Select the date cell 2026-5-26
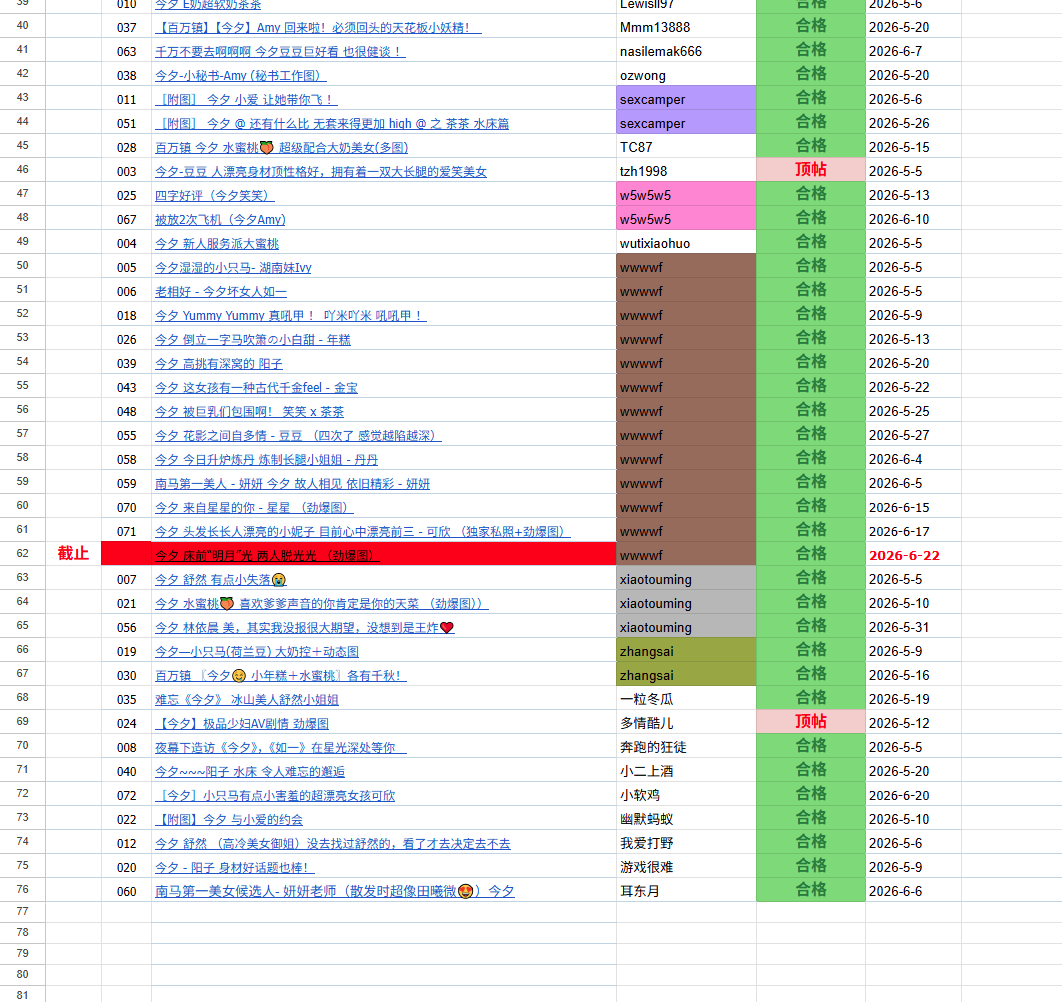Screen dimensions: 1062x1002 (x=913, y=123)
